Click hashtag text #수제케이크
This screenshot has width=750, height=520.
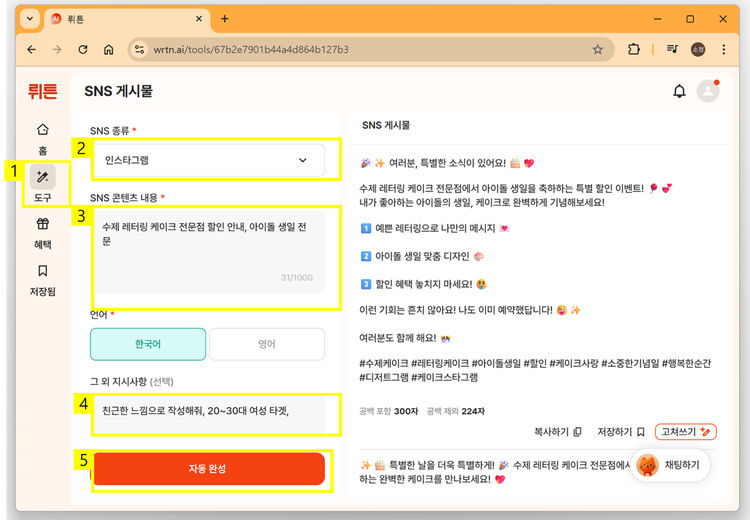pos(384,364)
